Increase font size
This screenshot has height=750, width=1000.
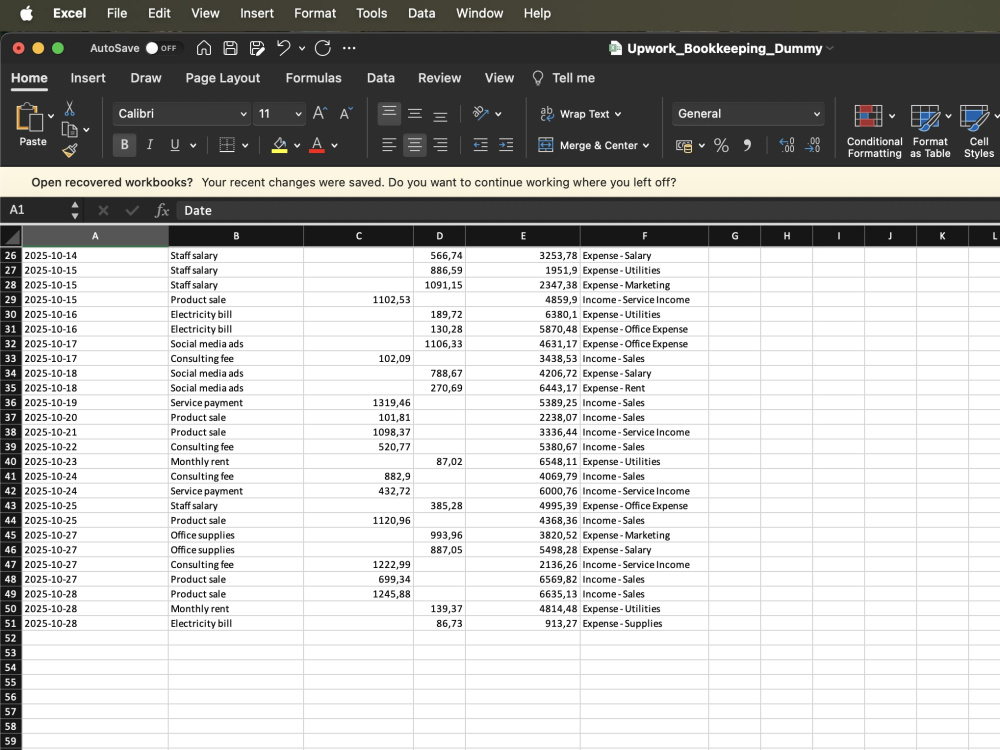tap(320, 114)
